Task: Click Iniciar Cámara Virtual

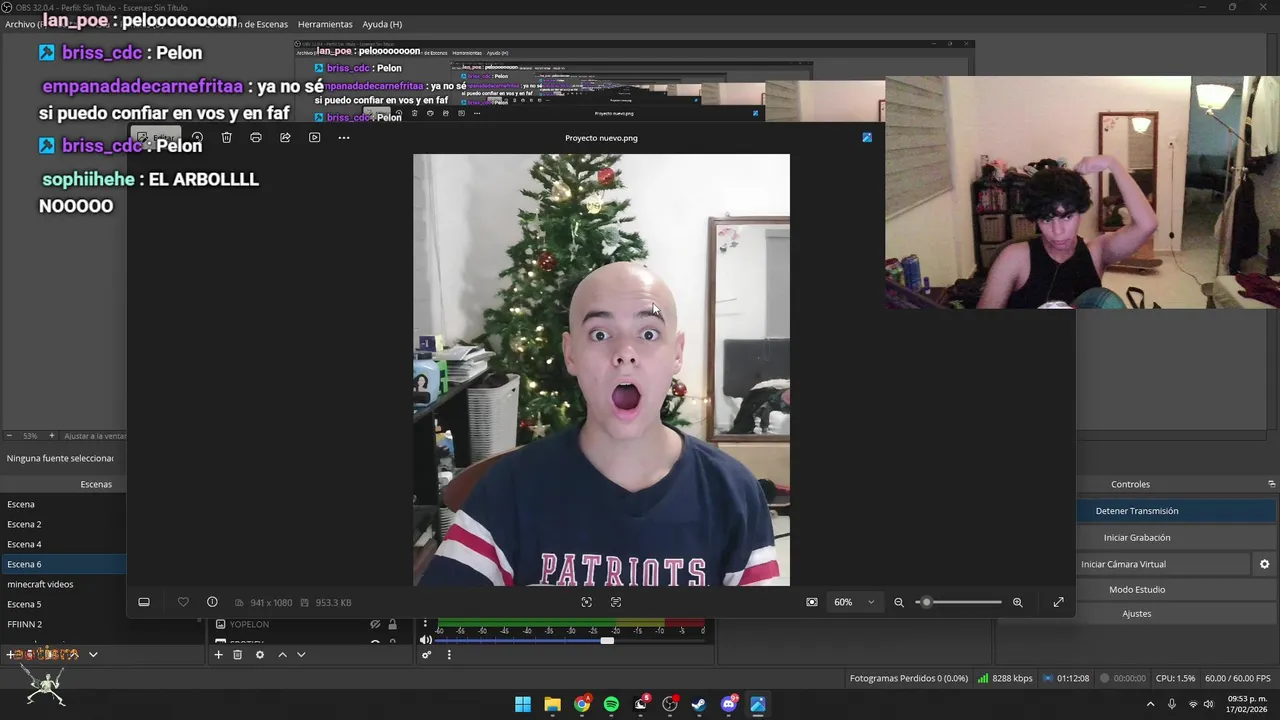Action: 1123,564
